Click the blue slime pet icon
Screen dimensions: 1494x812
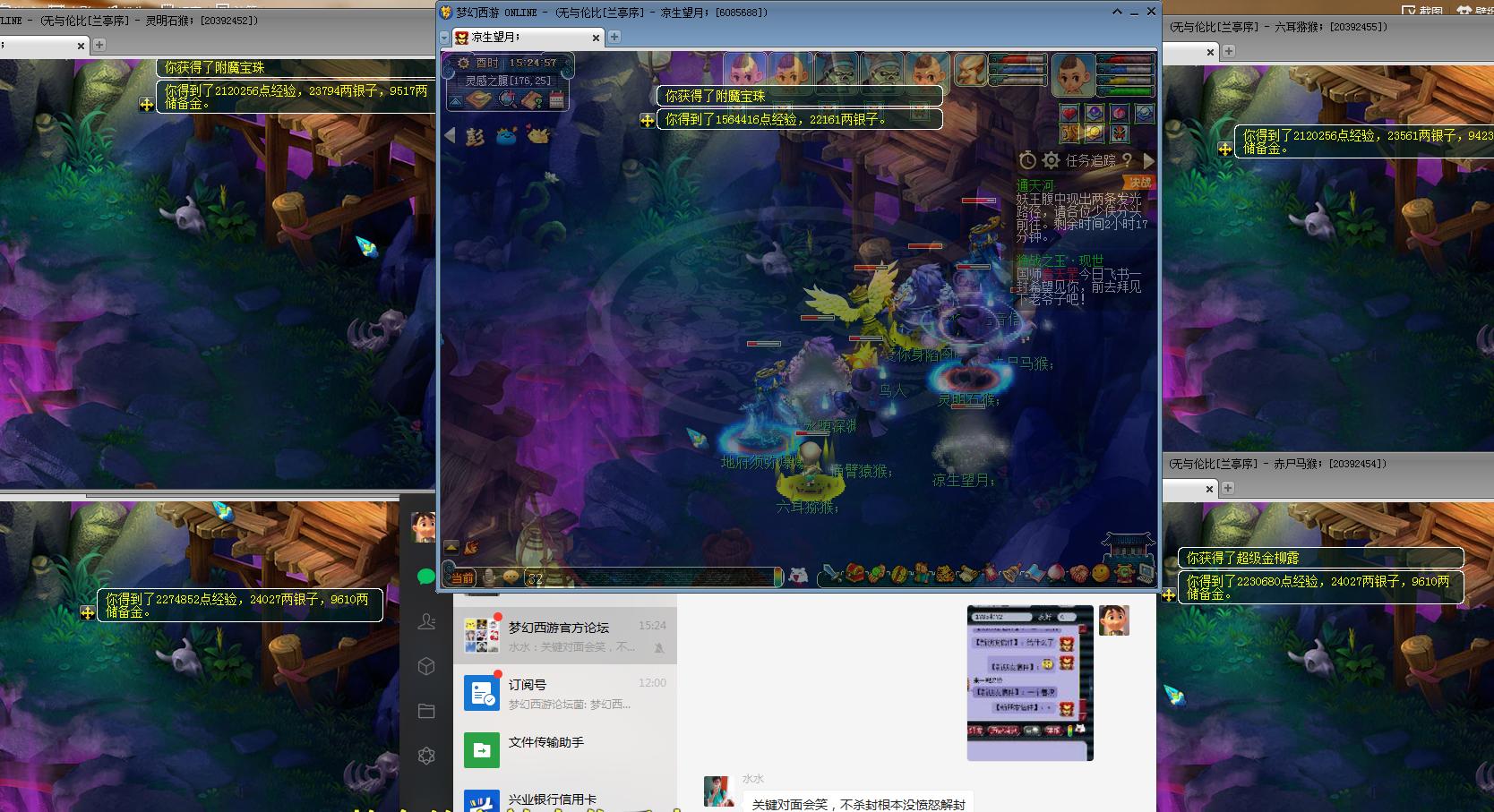coord(507,136)
